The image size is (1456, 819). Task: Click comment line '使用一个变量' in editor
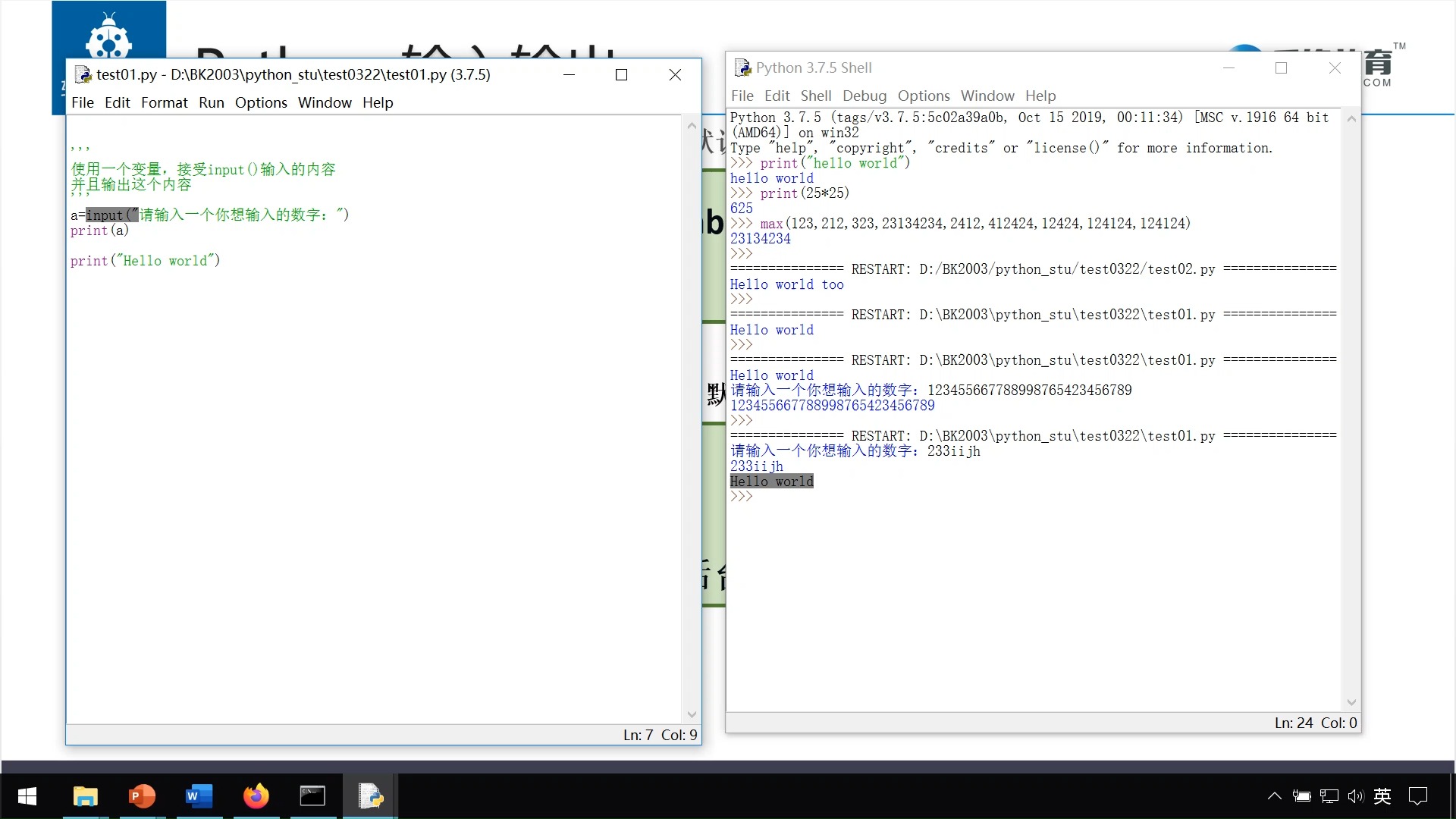click(x=203, y=169)
